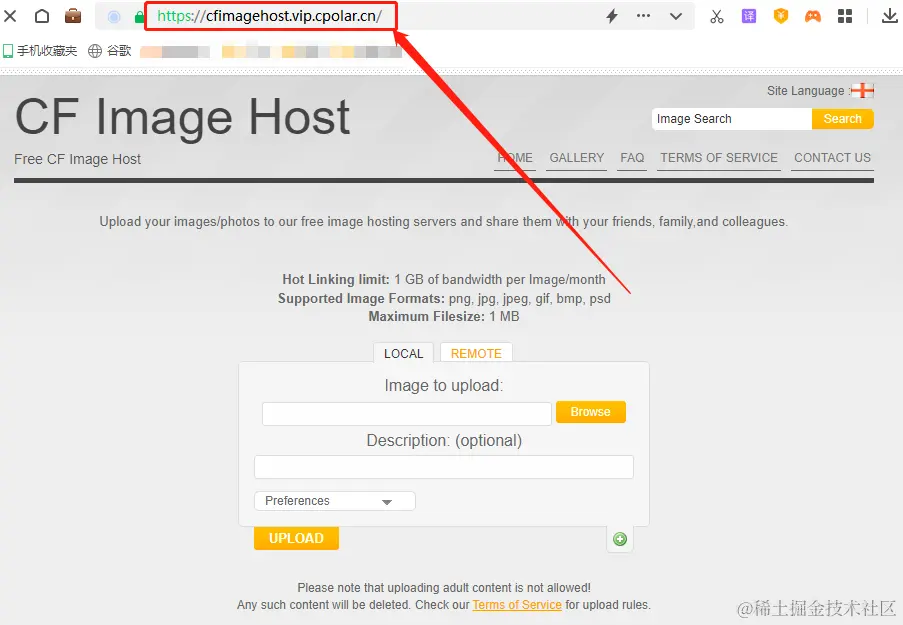Viewport: 903px width, 625px height.
Task: Open the three-dots more options icon
Action: click(643, 16)
